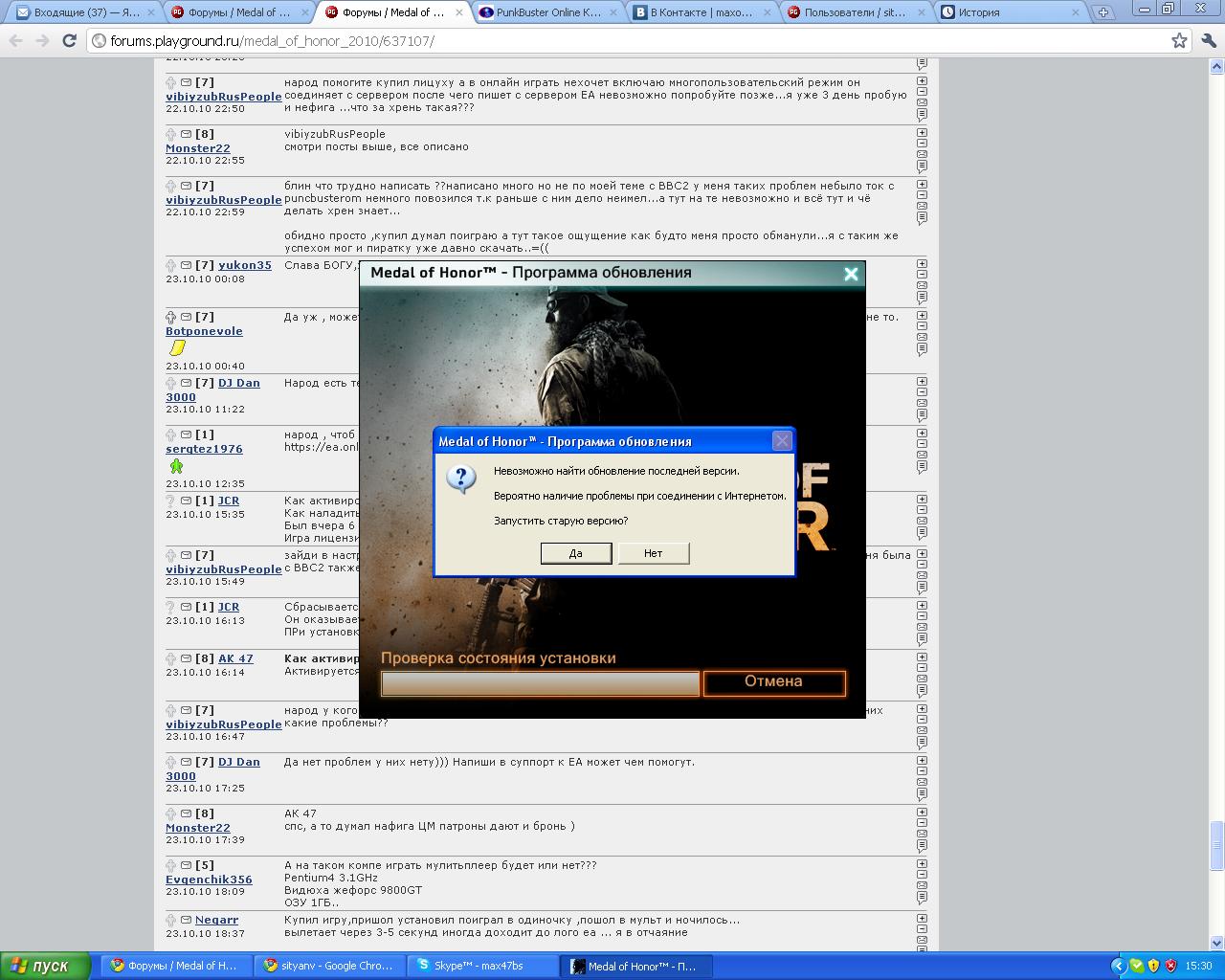
Task: Open Chrome's wrench settings menu
Action: pos(1209,41)
